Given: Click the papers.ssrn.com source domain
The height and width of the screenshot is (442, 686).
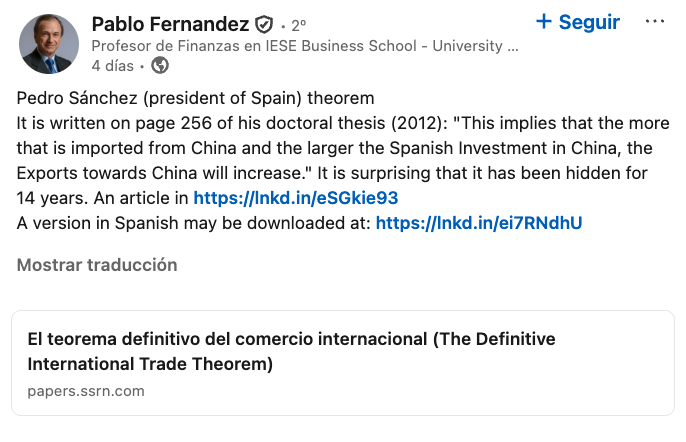Looking at the screenshot, I should 86,390.
